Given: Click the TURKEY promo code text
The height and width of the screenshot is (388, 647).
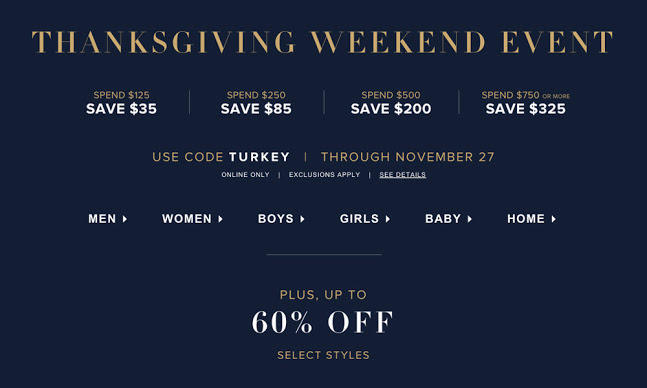Looking at the screenshot, I should pos(259,157).
